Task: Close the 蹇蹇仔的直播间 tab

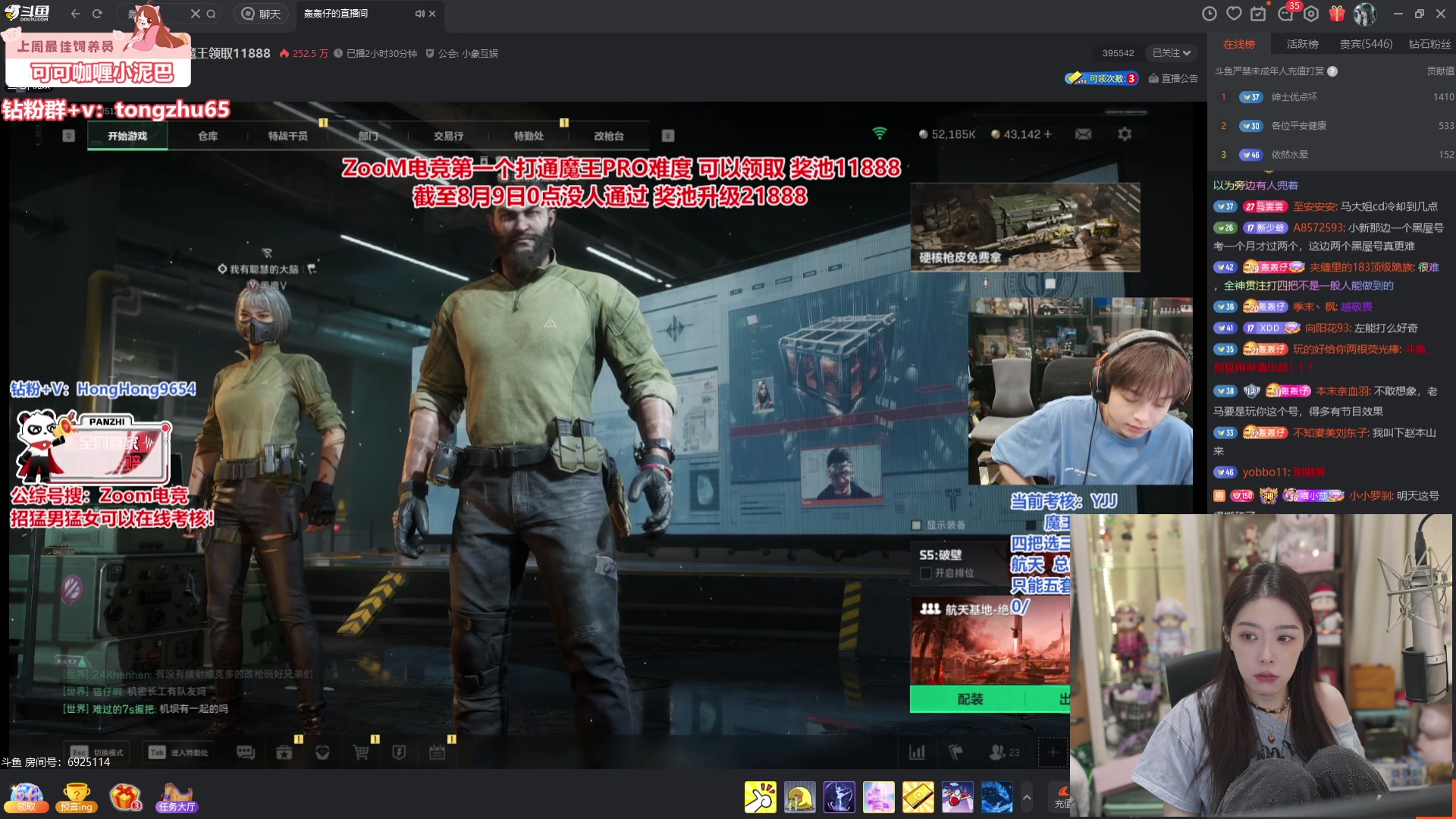Action: tap(432, 14)
